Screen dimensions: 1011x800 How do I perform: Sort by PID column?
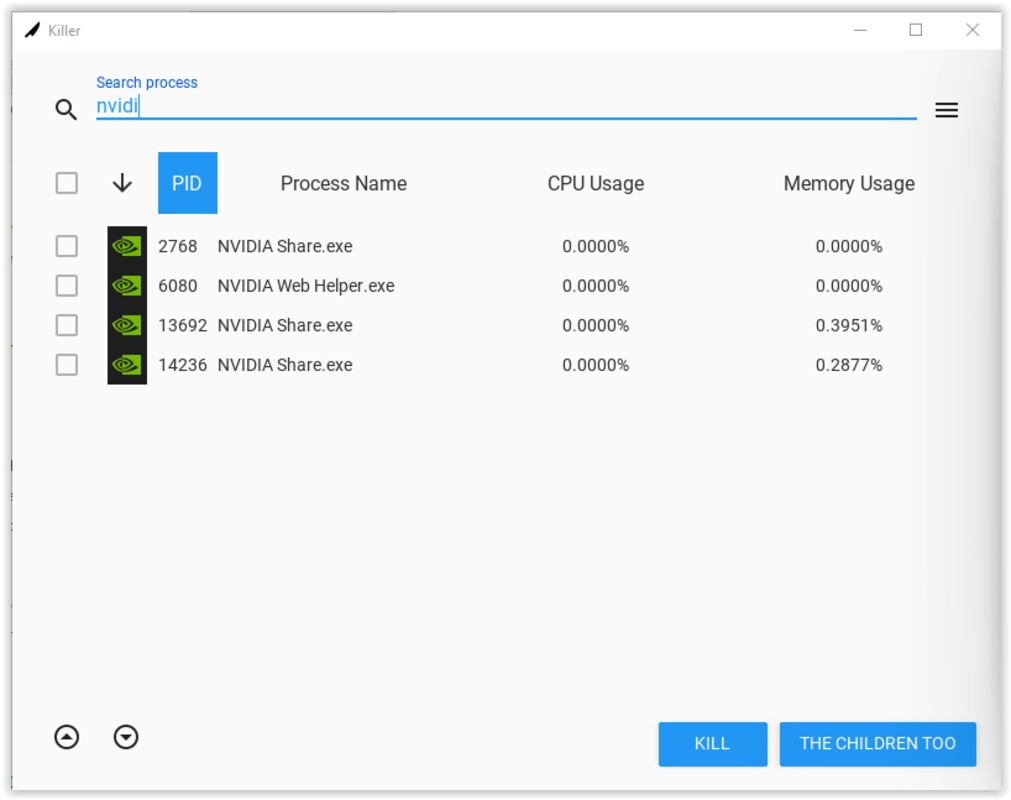click(188, 183)
